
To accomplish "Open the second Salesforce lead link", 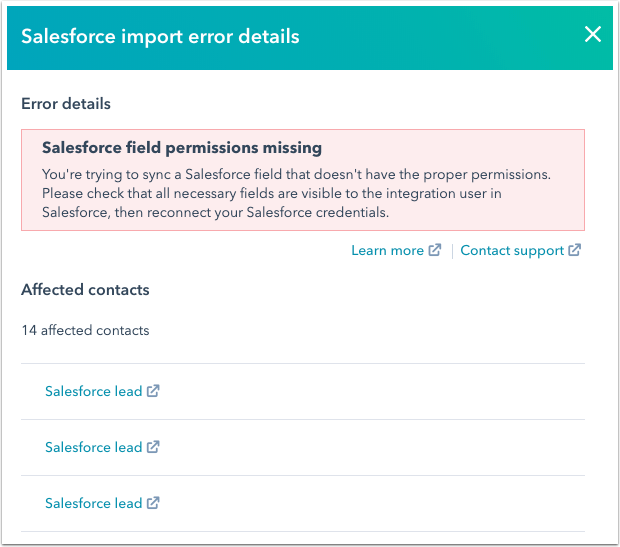I will click(x=93, y=448).
